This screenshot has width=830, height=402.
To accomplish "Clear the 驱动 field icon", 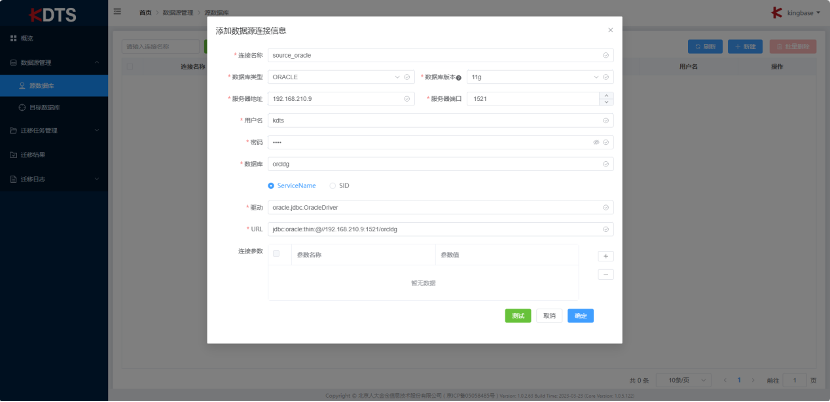I will 606,208.
